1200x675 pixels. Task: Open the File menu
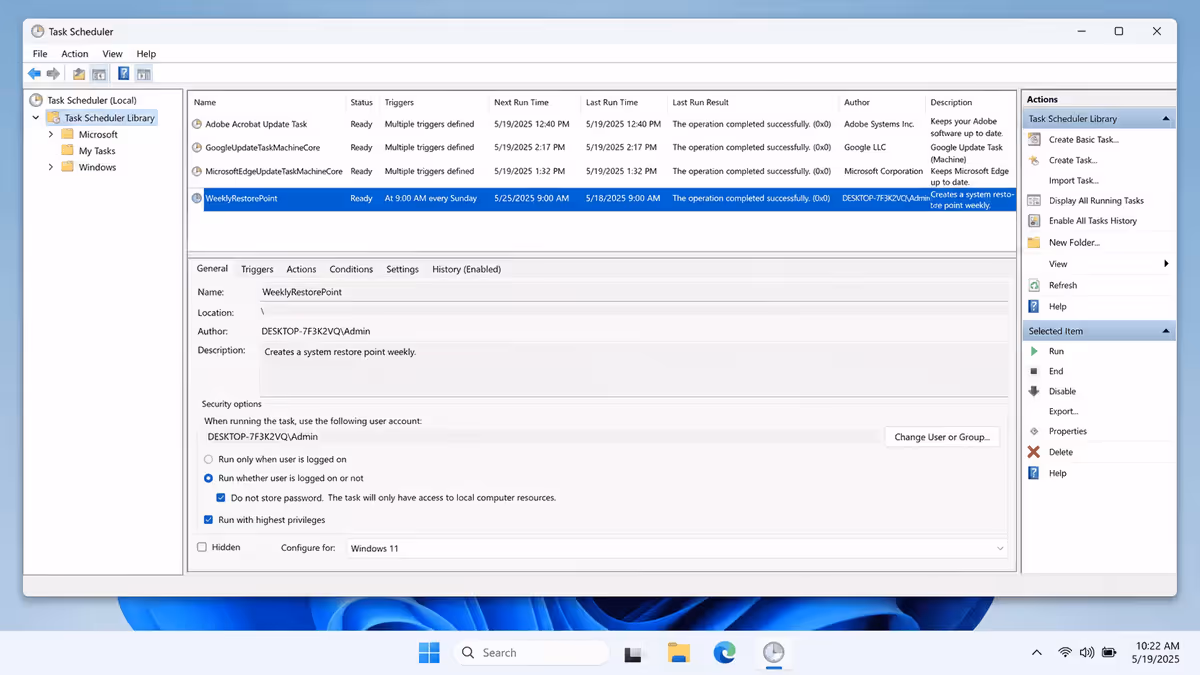point(40,54)
